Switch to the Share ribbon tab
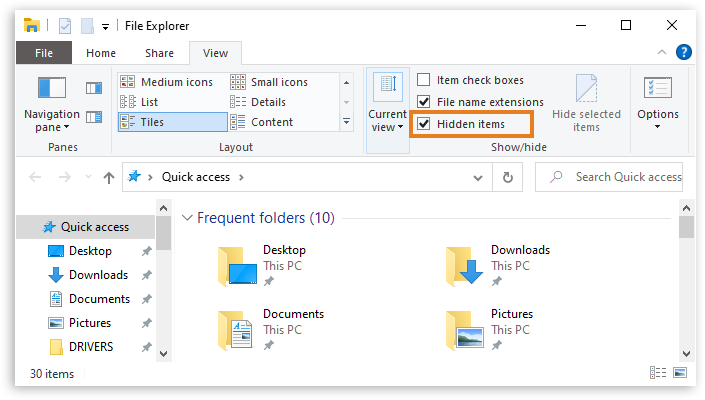The image size is (705, 400). tap(159, 53)
